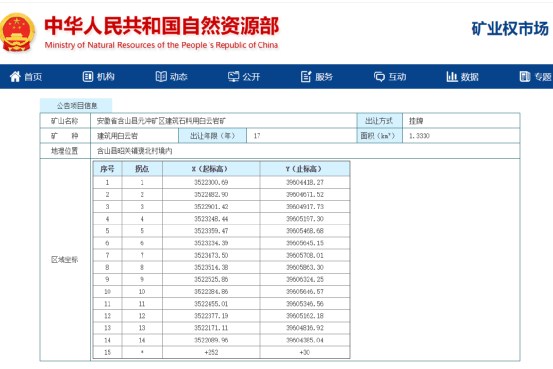Select the 序号 column header
553x369 pixels.
[107, 169]
